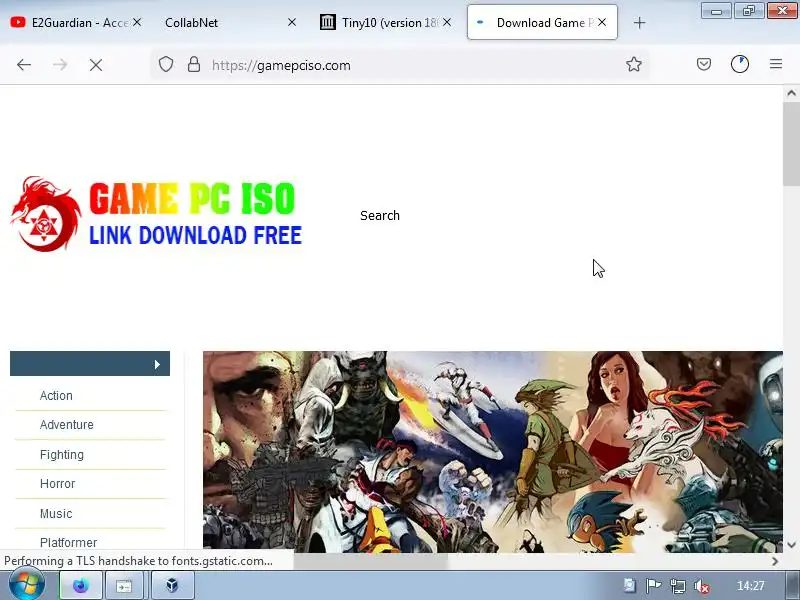This screenshot has height=600, width=800.
Task: Click Firefox in the taskbar
Action: tap(81, 585)
